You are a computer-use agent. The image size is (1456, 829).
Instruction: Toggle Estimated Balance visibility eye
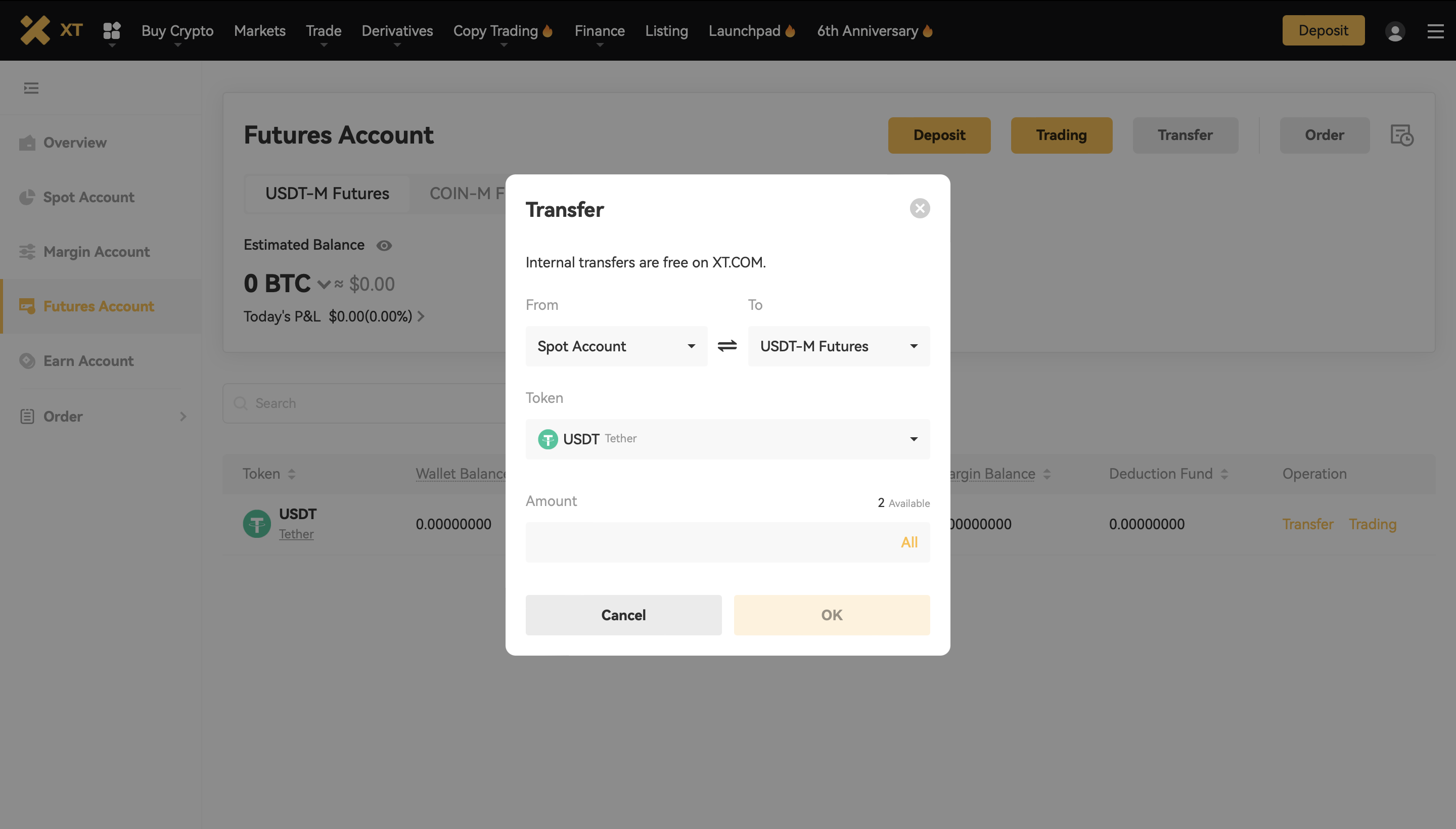tap(384, 245)
